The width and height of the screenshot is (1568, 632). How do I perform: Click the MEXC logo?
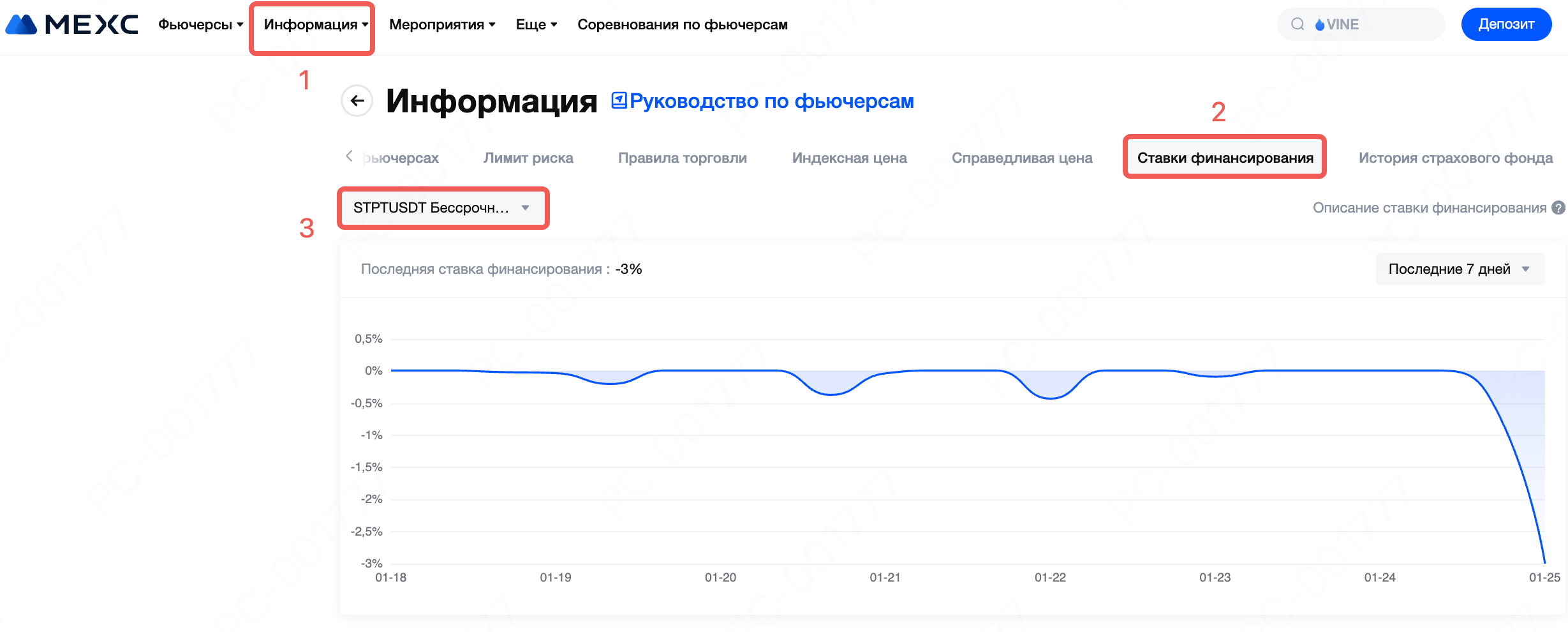71,24
